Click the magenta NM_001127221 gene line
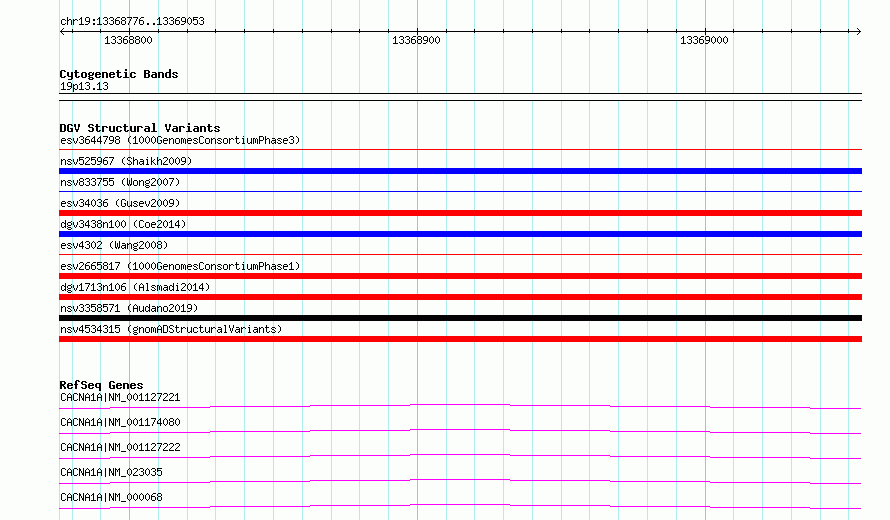890x520 pixels. pyautogui.click(x=460, y=406)
